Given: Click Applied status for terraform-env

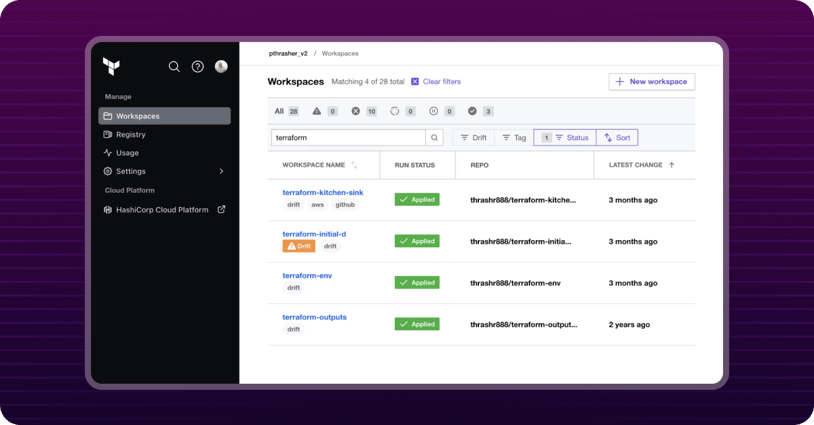Looking at the screenshot, I should coord(417,283).
